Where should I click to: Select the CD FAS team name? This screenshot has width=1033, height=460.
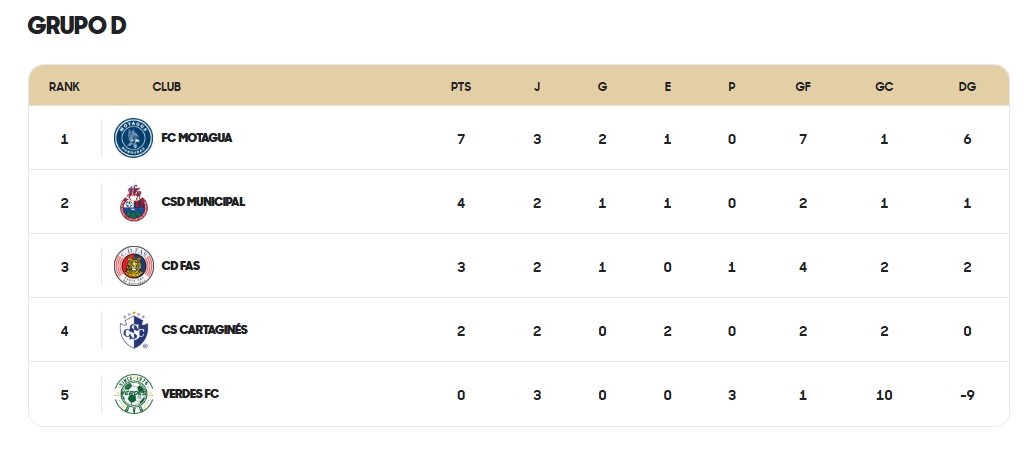coord(181,266)
